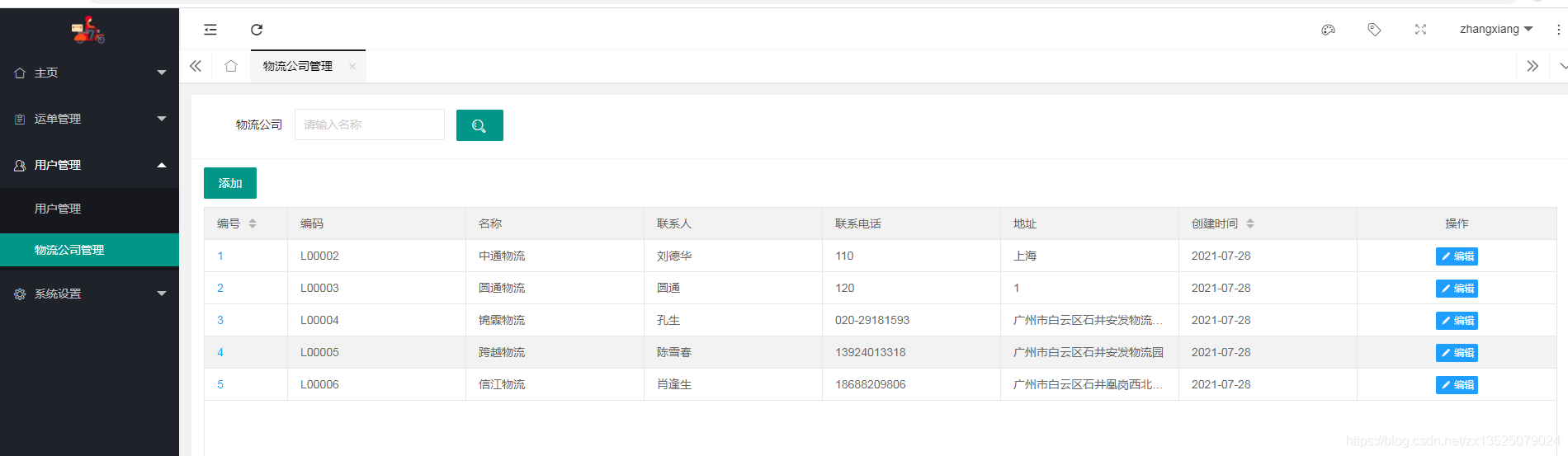Click the 操作 column header
This screenshot has width=1568, height=456.
[x=1457, y=223]
